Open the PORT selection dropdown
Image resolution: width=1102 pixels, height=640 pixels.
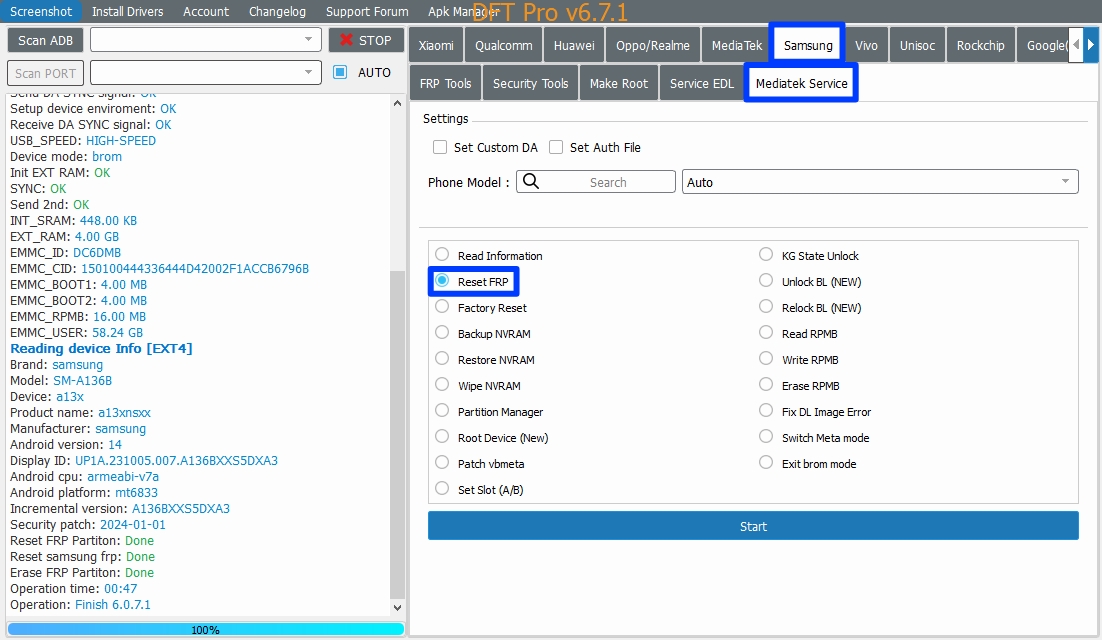coord(206,72)
